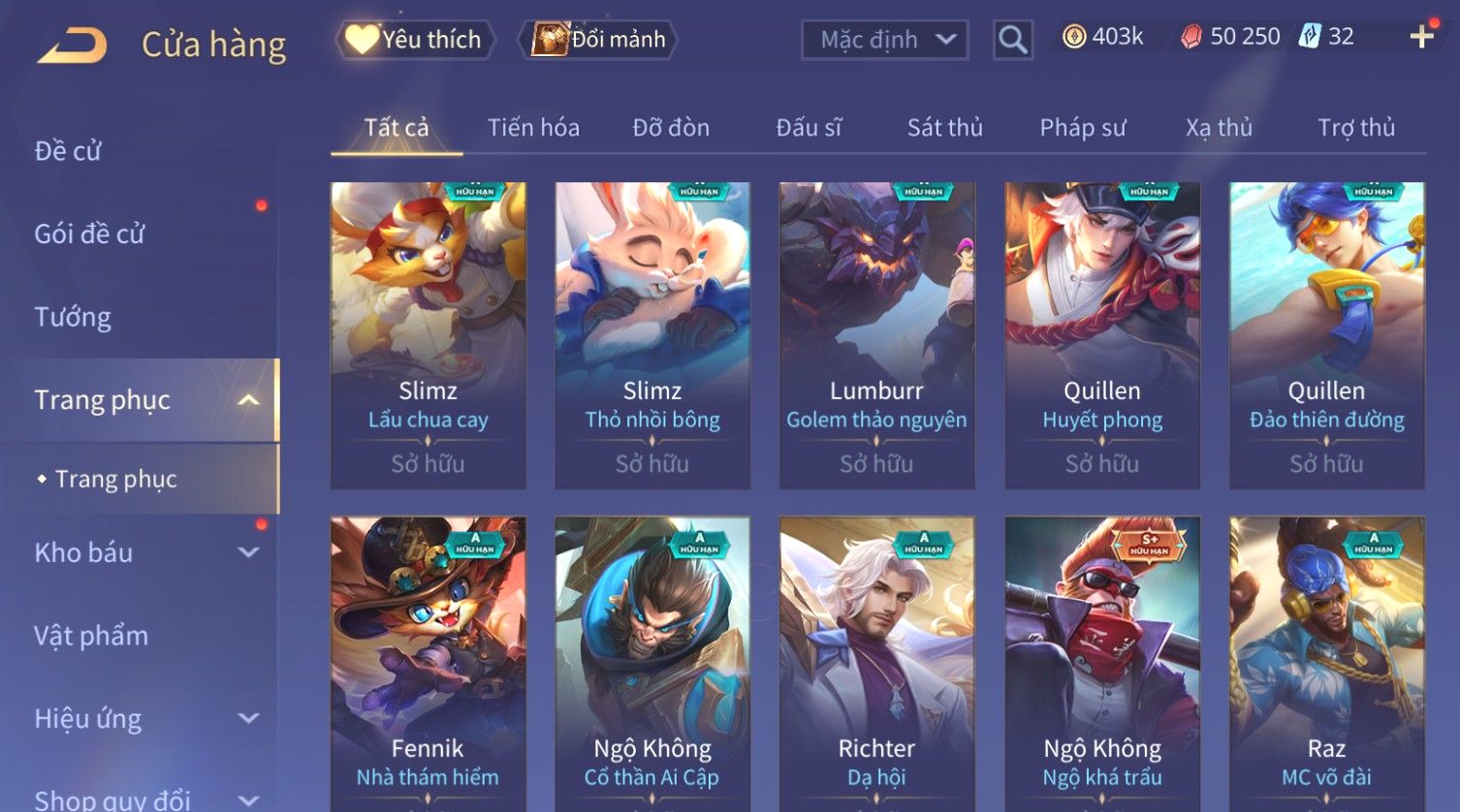Switch to the Tiến hóa tab
Image resolution: width=1460 pixels, height=812 pixels.
point(533,128)
